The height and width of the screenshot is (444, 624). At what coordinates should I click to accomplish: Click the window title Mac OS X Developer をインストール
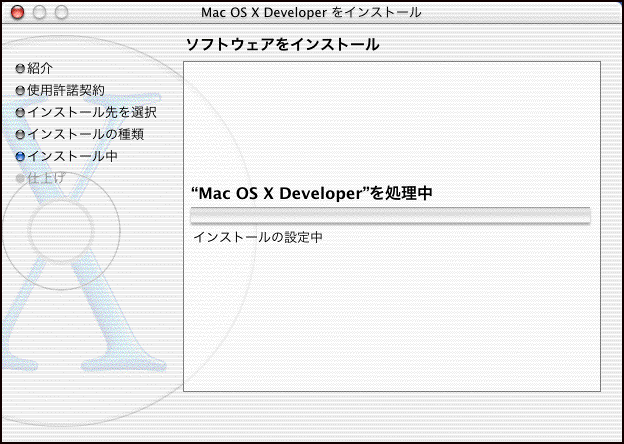(311, 12)
